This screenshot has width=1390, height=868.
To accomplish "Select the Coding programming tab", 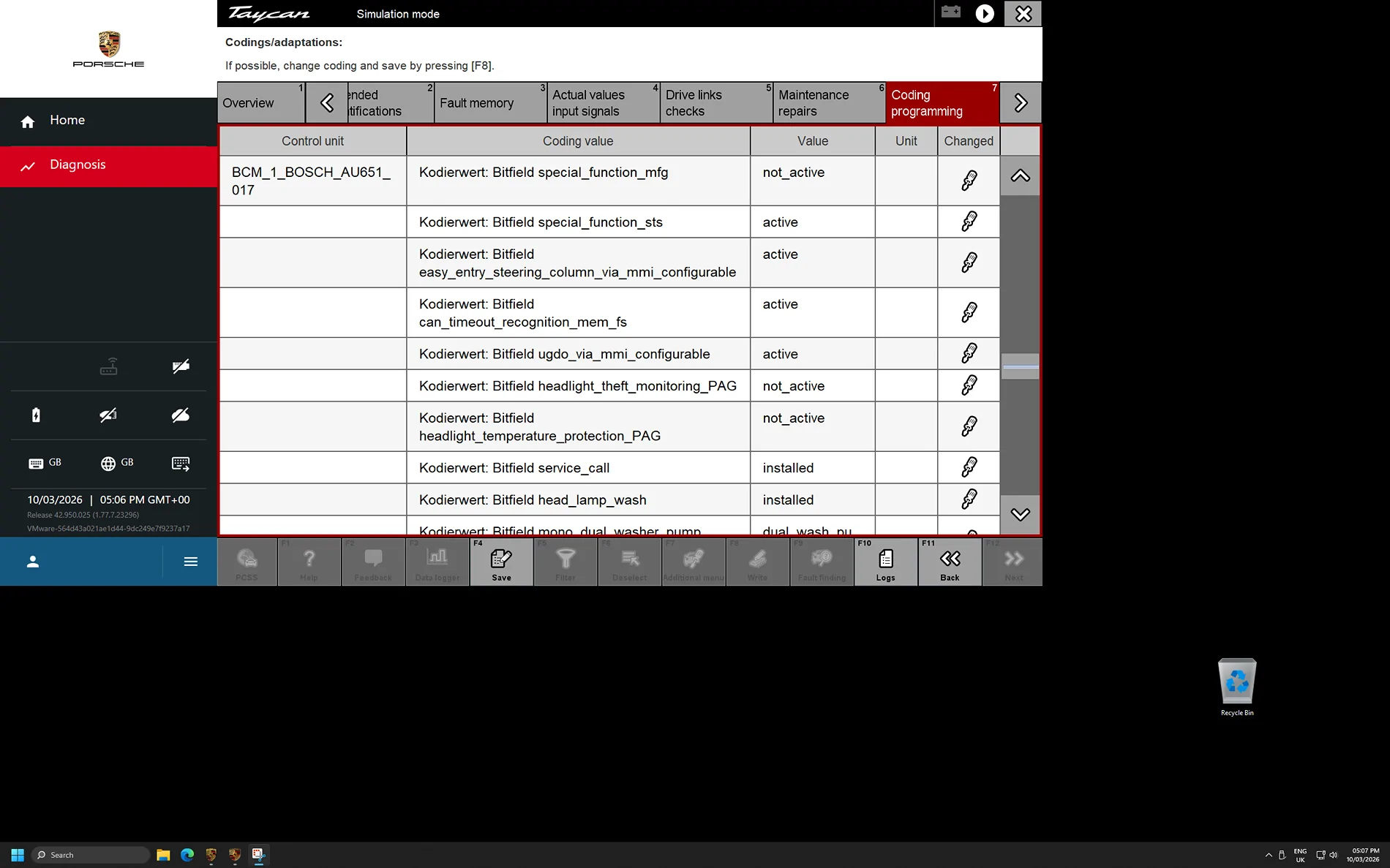I will 942,102.
